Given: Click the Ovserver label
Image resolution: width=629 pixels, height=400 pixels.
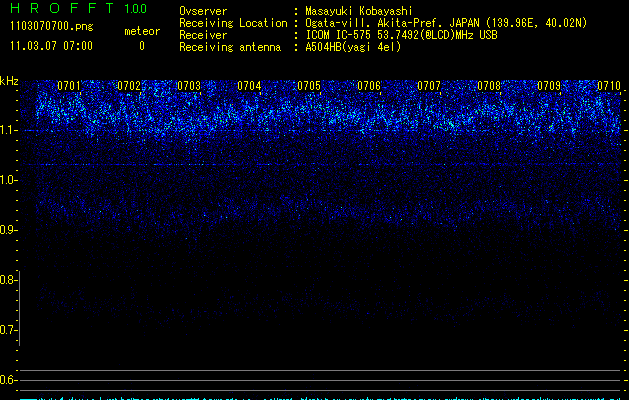Looking at the screenshot, I should pyautogui.click(x=203, y=11).
